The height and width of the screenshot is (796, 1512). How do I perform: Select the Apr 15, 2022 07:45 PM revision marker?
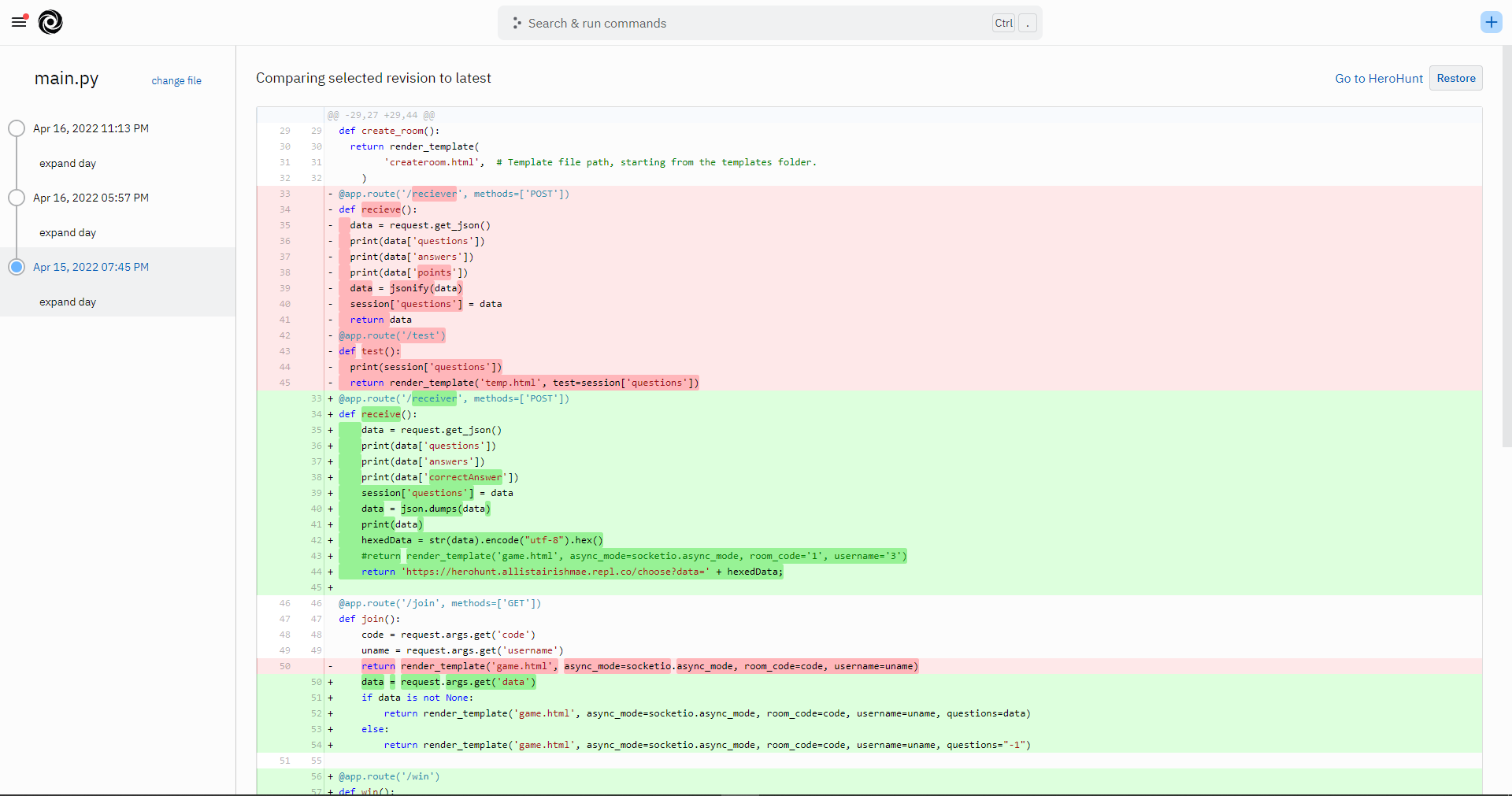(17, 267)
